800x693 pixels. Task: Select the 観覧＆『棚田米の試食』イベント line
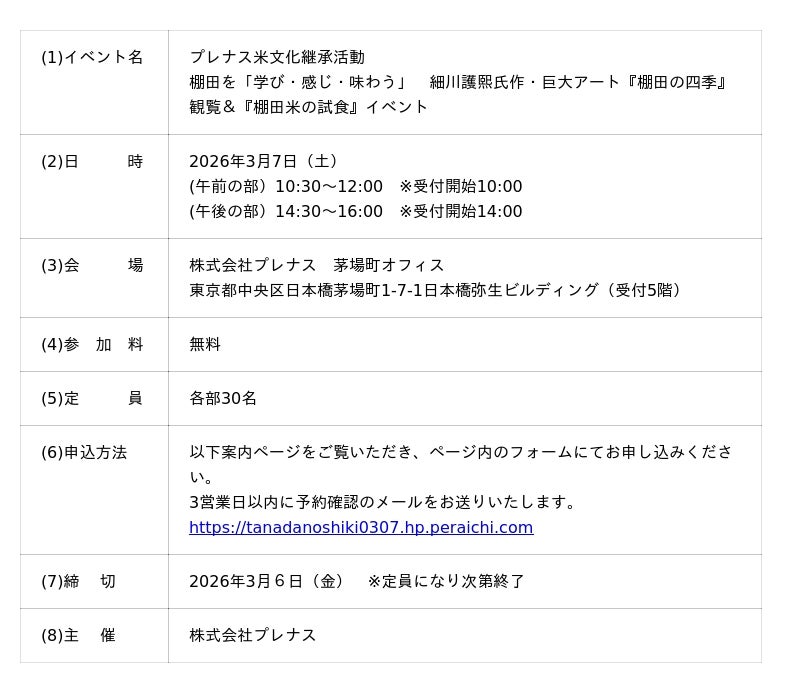308,107
